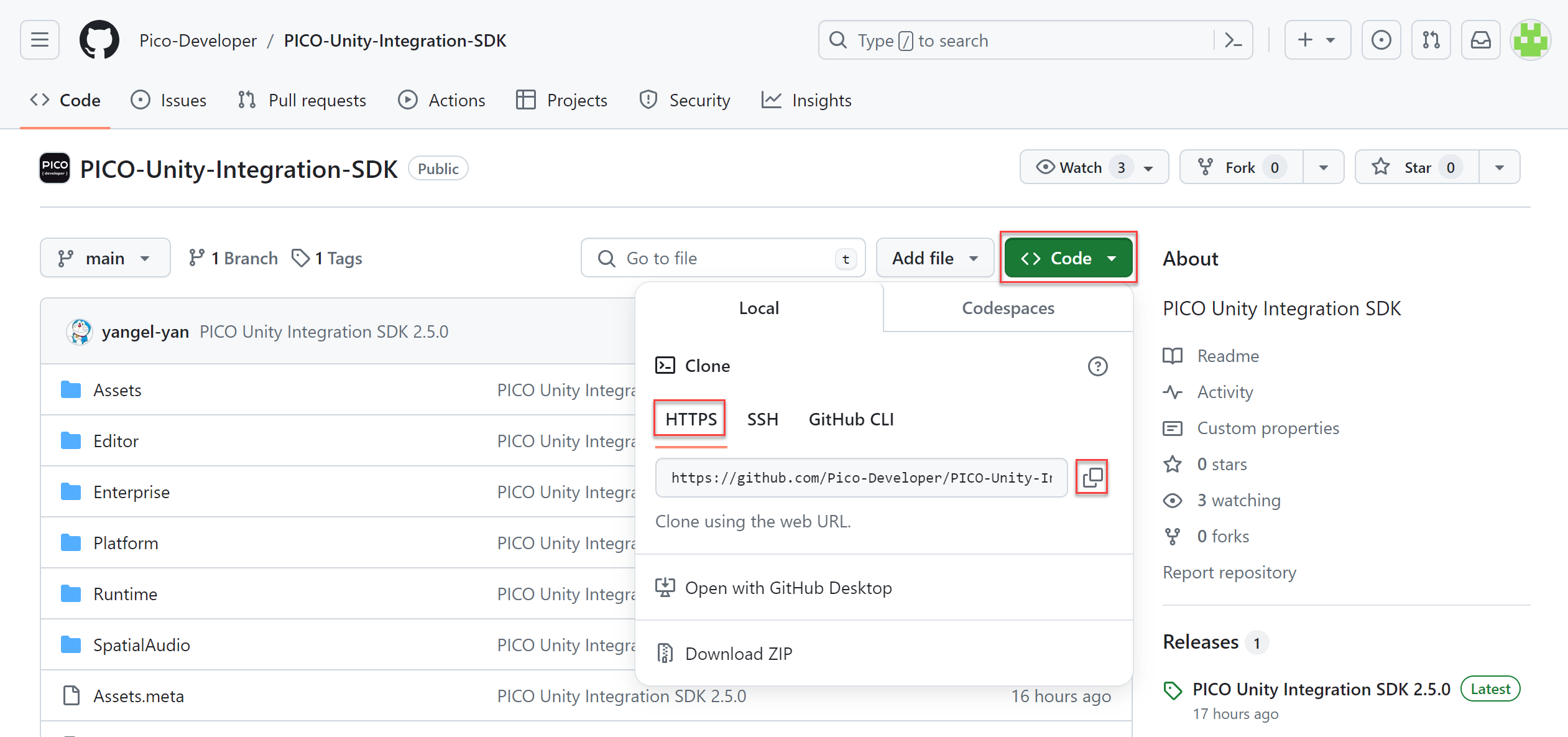
Task: Open the hamburger navigation menu
Action: coord(40,40)
